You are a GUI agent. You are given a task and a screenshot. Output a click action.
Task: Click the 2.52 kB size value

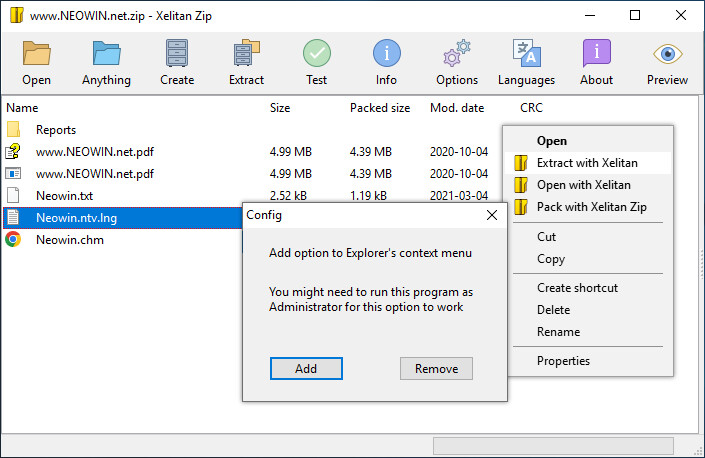click(288, 196)
